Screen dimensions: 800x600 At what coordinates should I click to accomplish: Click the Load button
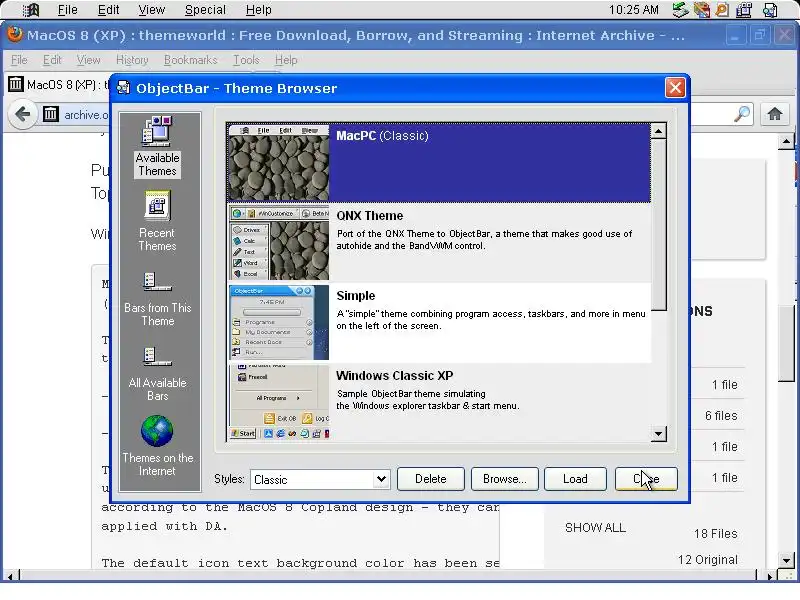(575, 479)
